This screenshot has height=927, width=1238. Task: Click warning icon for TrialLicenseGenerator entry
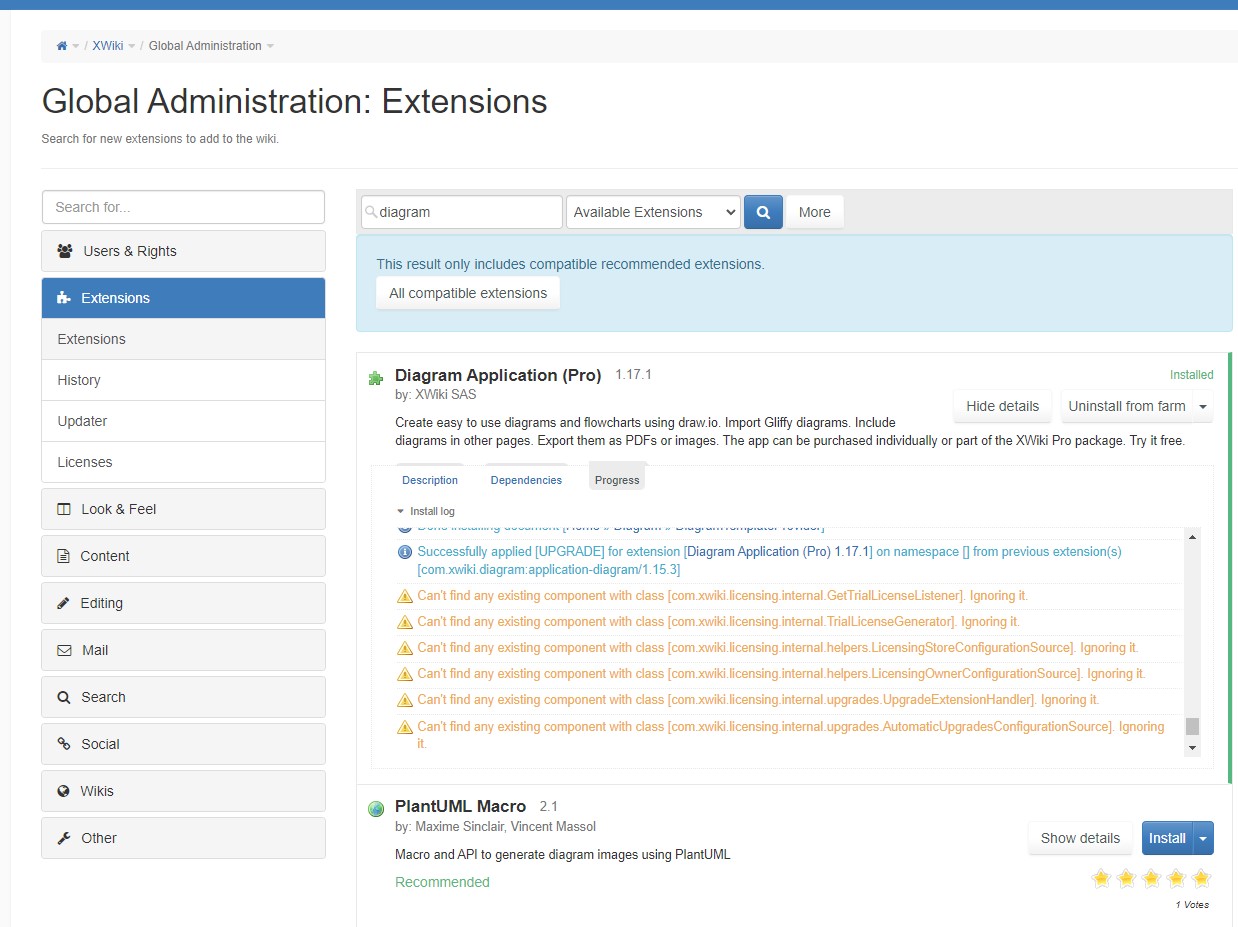click(x=405, y=622)
